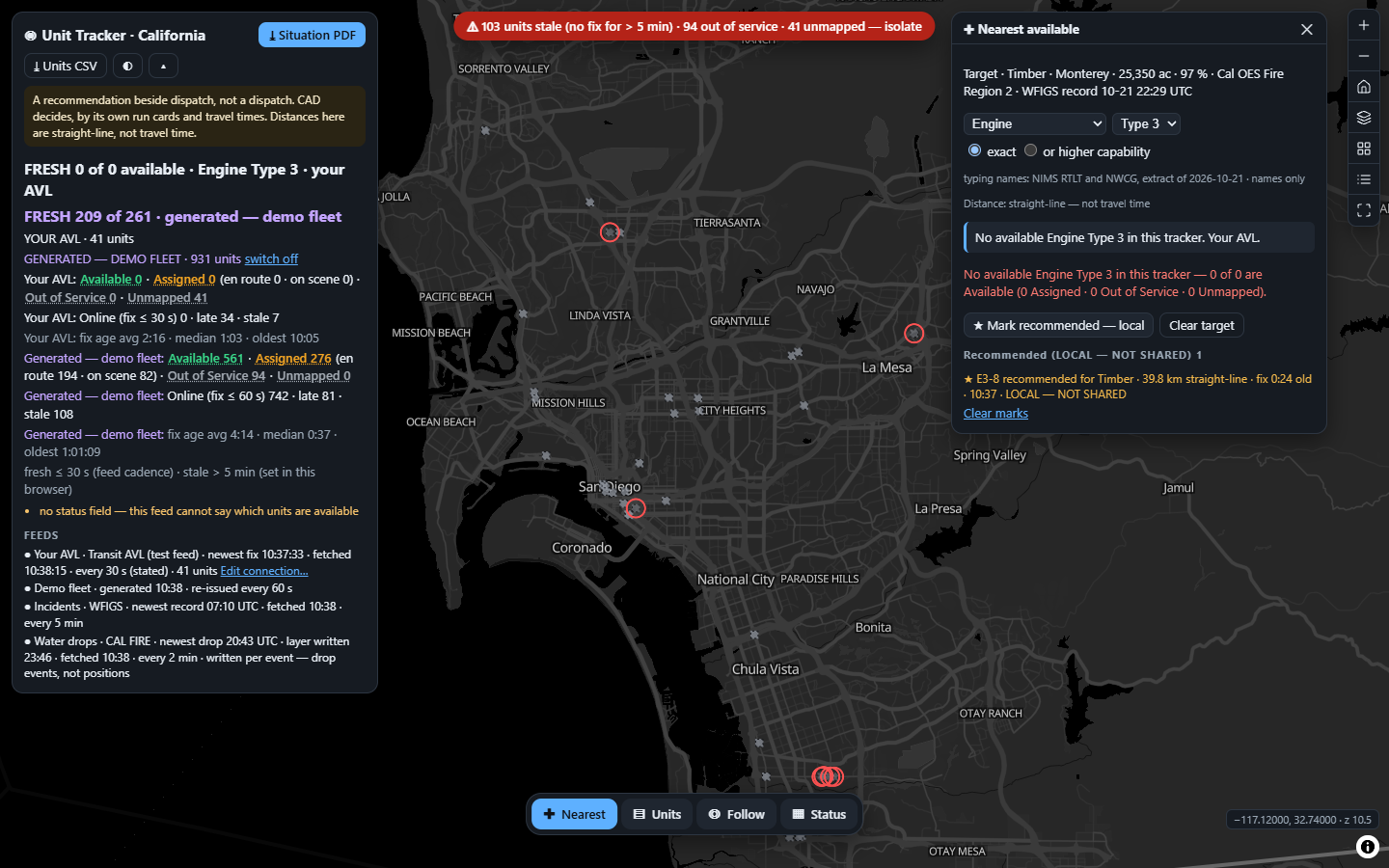Click 'Recommended (LOCAL — NOT SHARED) 1' label

click(1082, 355)
